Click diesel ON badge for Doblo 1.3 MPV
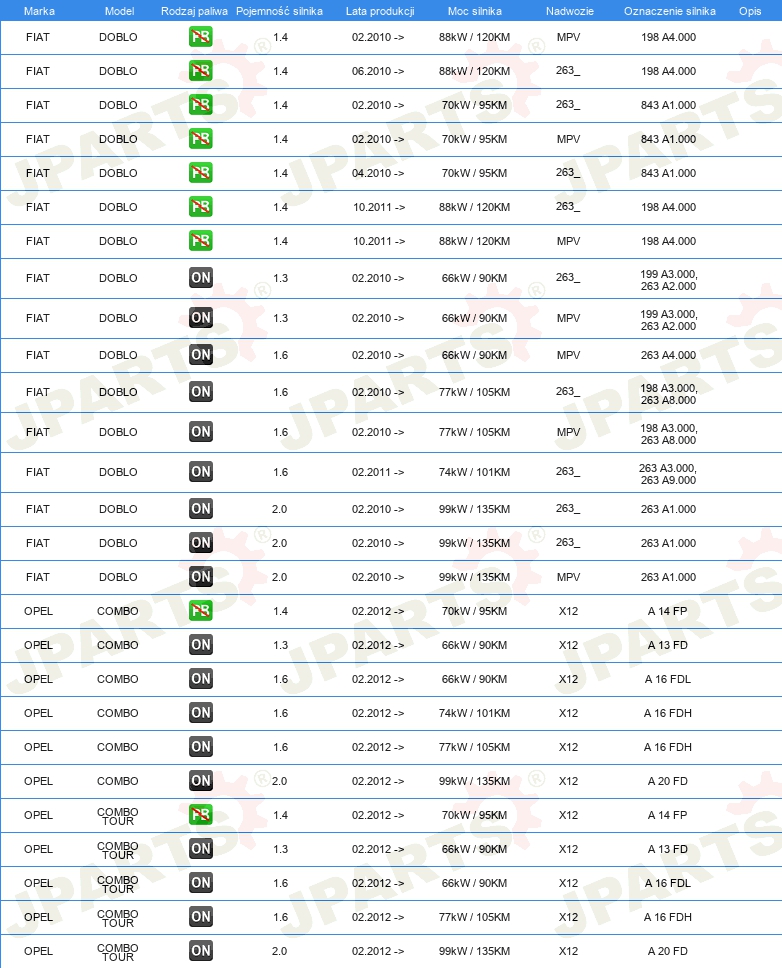Image resolution: width=782 pixels, height=968 pixels. click(201, 317)
